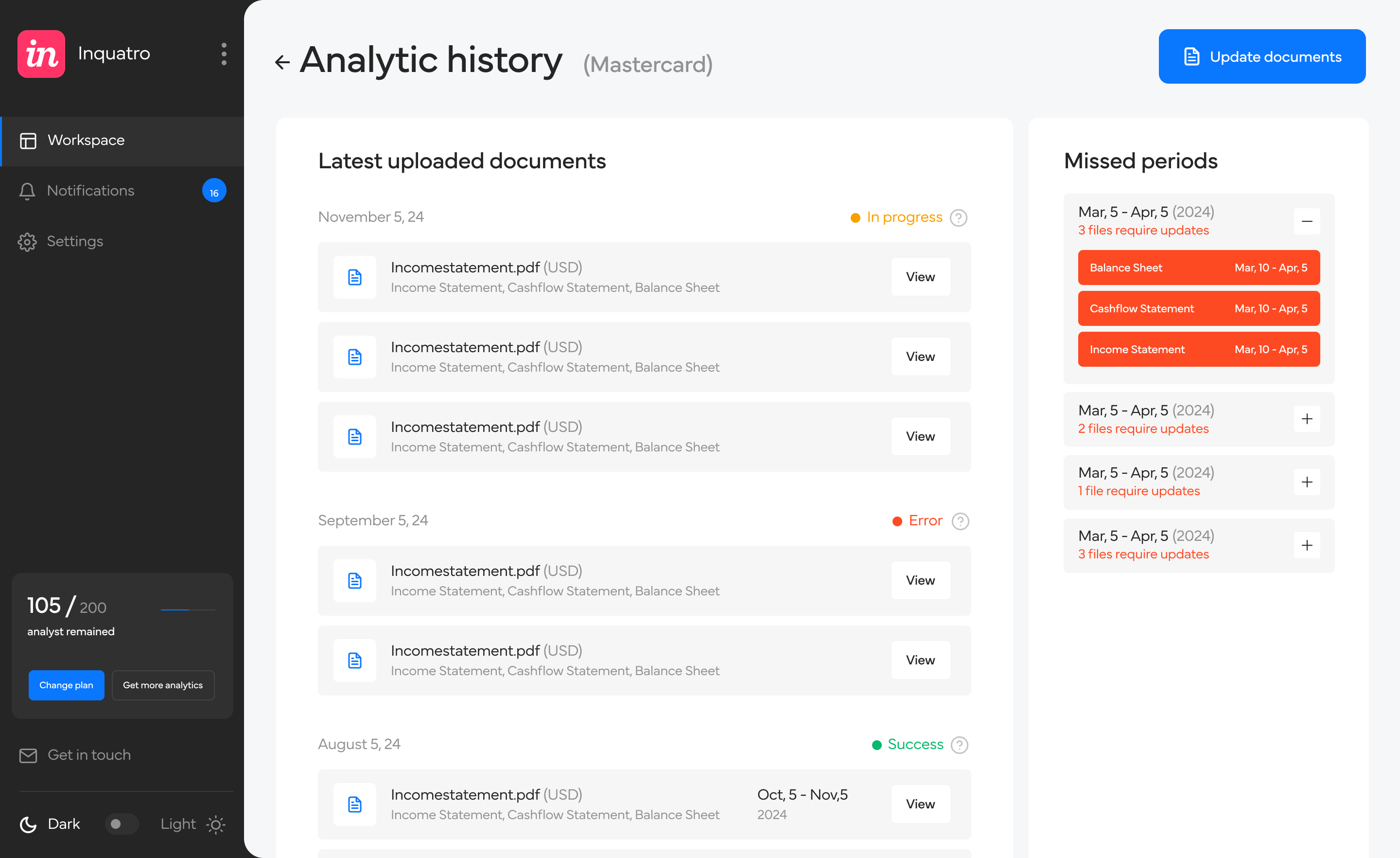1400x858 pixels.
Task: Click the Workspace layout icon
Action: [28, 141]
